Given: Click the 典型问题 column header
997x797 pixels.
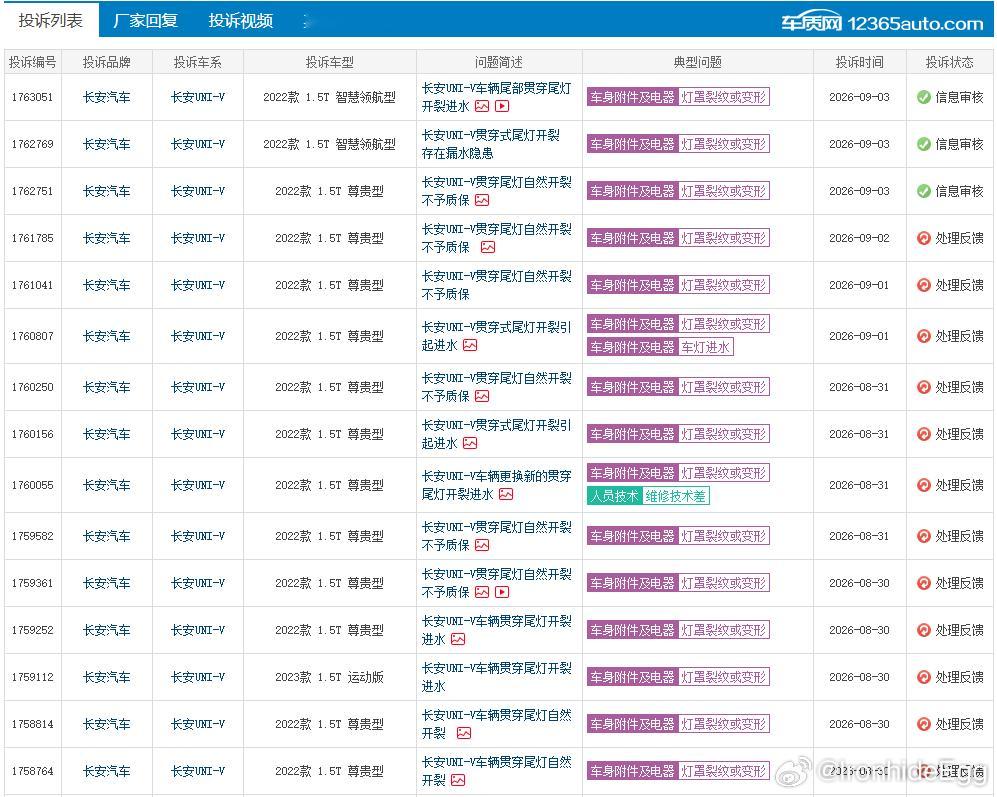Looking at the screenshot, I should 698,62.
